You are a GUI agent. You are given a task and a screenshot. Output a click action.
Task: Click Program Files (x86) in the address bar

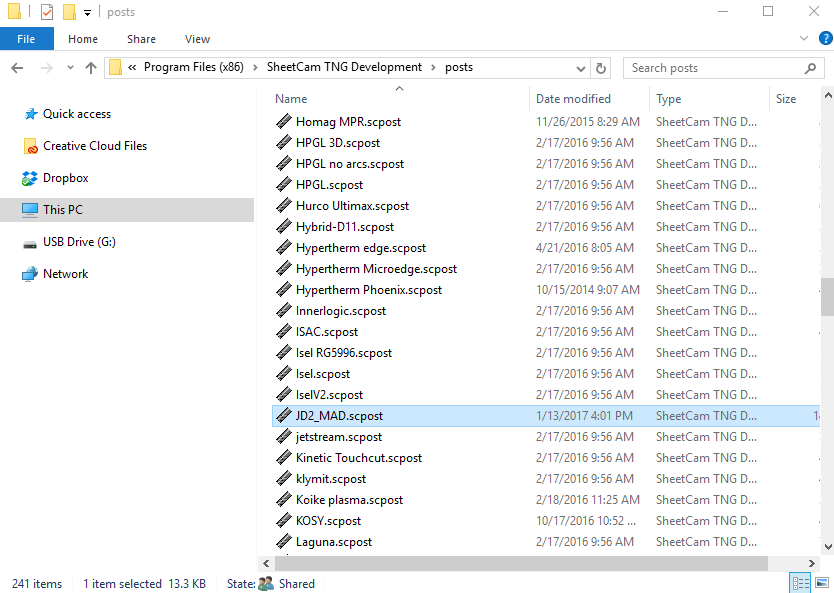click(194, 67)
